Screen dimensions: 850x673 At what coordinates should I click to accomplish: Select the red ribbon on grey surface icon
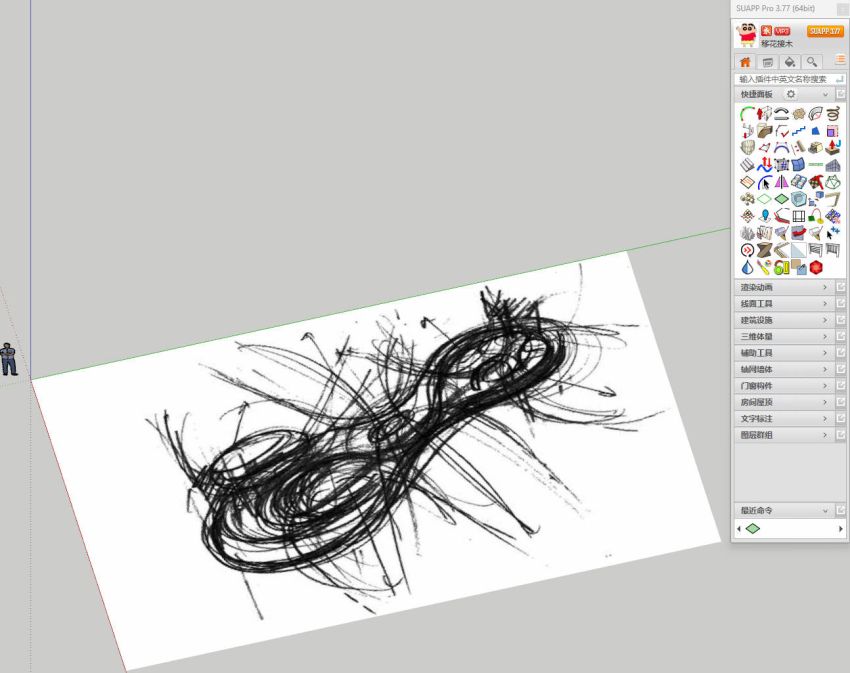pyautogui.click(x=799, y=233)
